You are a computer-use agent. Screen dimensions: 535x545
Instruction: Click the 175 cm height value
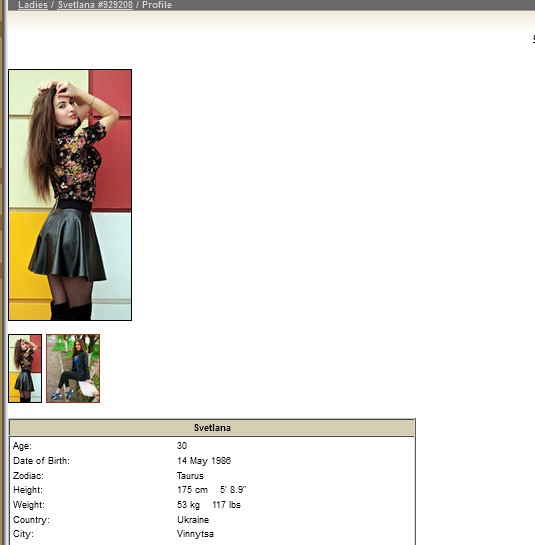192,490
